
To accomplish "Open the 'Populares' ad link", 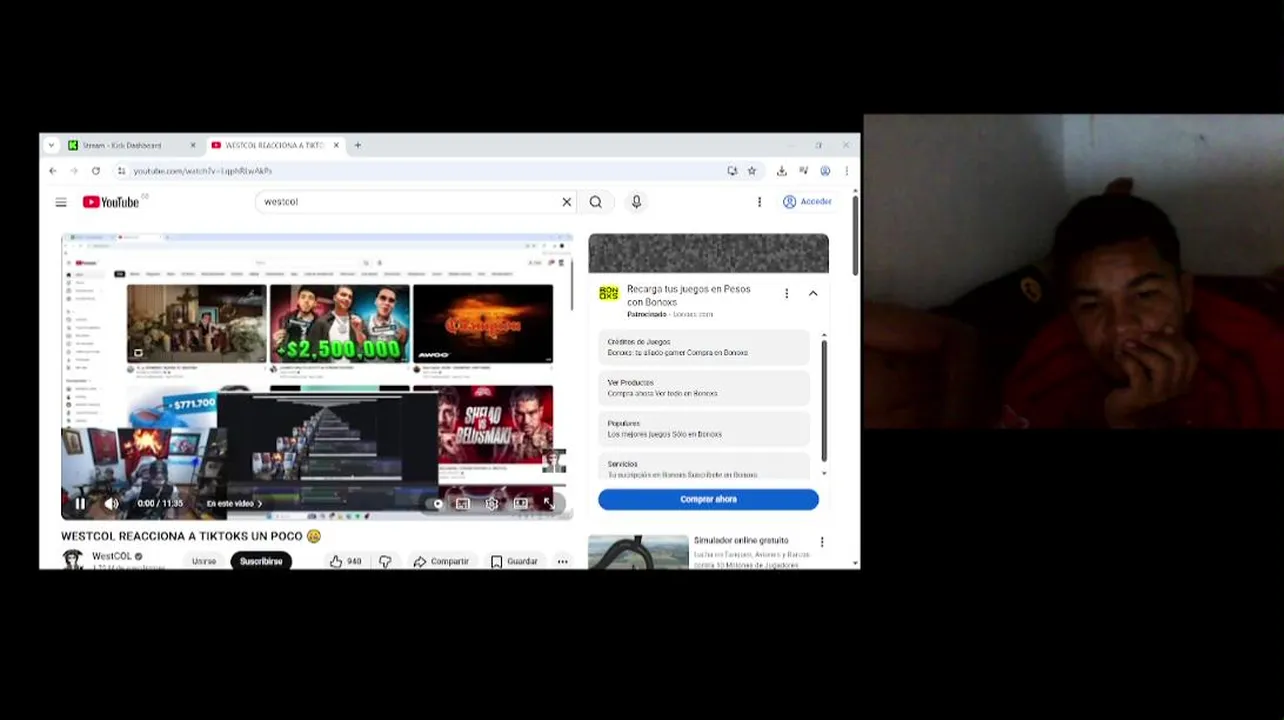I will click(703, 429).
